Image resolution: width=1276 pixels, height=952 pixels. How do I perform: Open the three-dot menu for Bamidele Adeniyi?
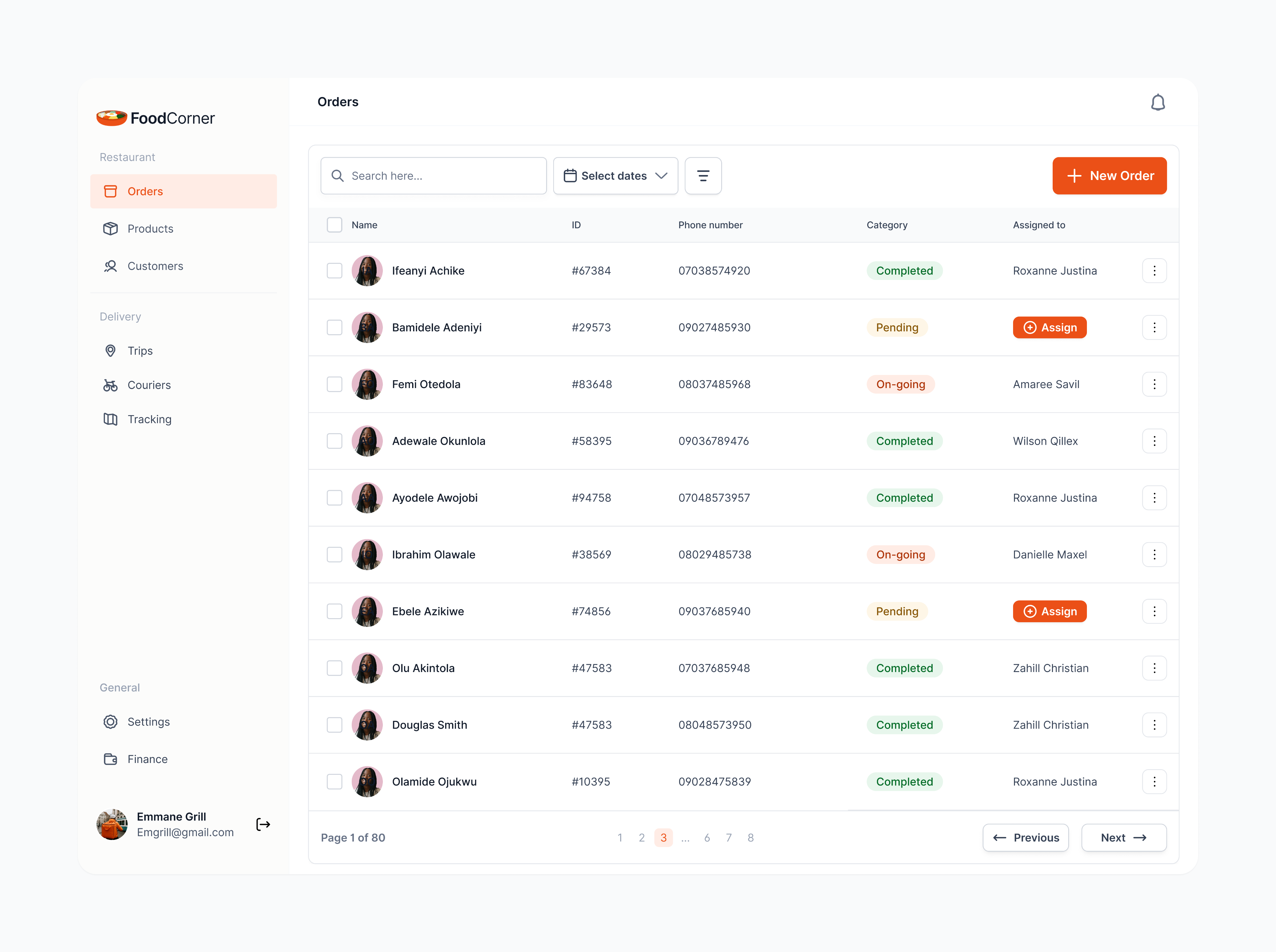(x=1154, y=327)
